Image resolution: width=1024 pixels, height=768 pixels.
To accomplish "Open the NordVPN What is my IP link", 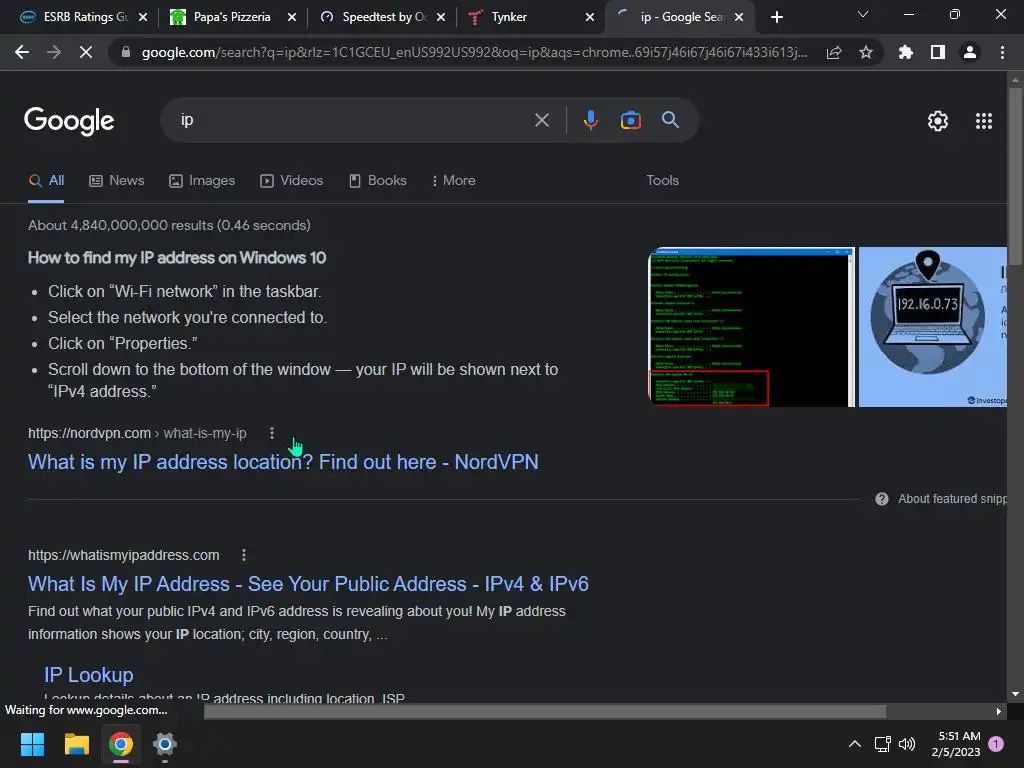I will (x=283, y=462).
